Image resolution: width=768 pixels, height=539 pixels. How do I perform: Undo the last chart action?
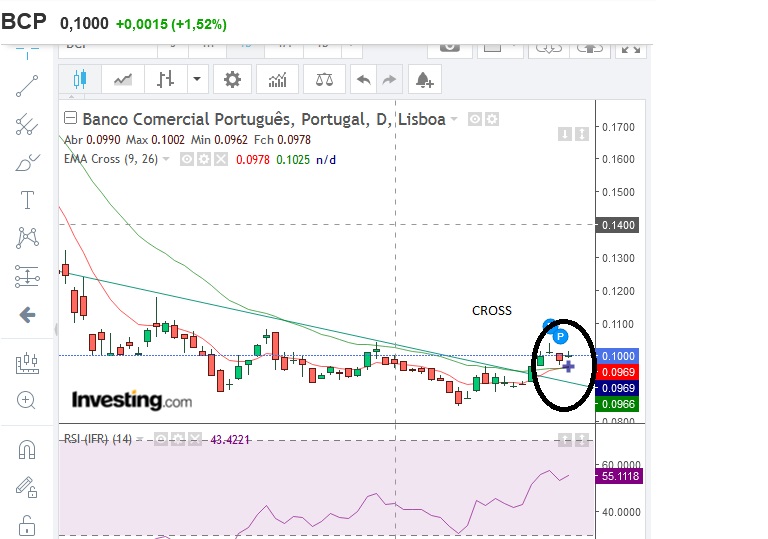363,79
